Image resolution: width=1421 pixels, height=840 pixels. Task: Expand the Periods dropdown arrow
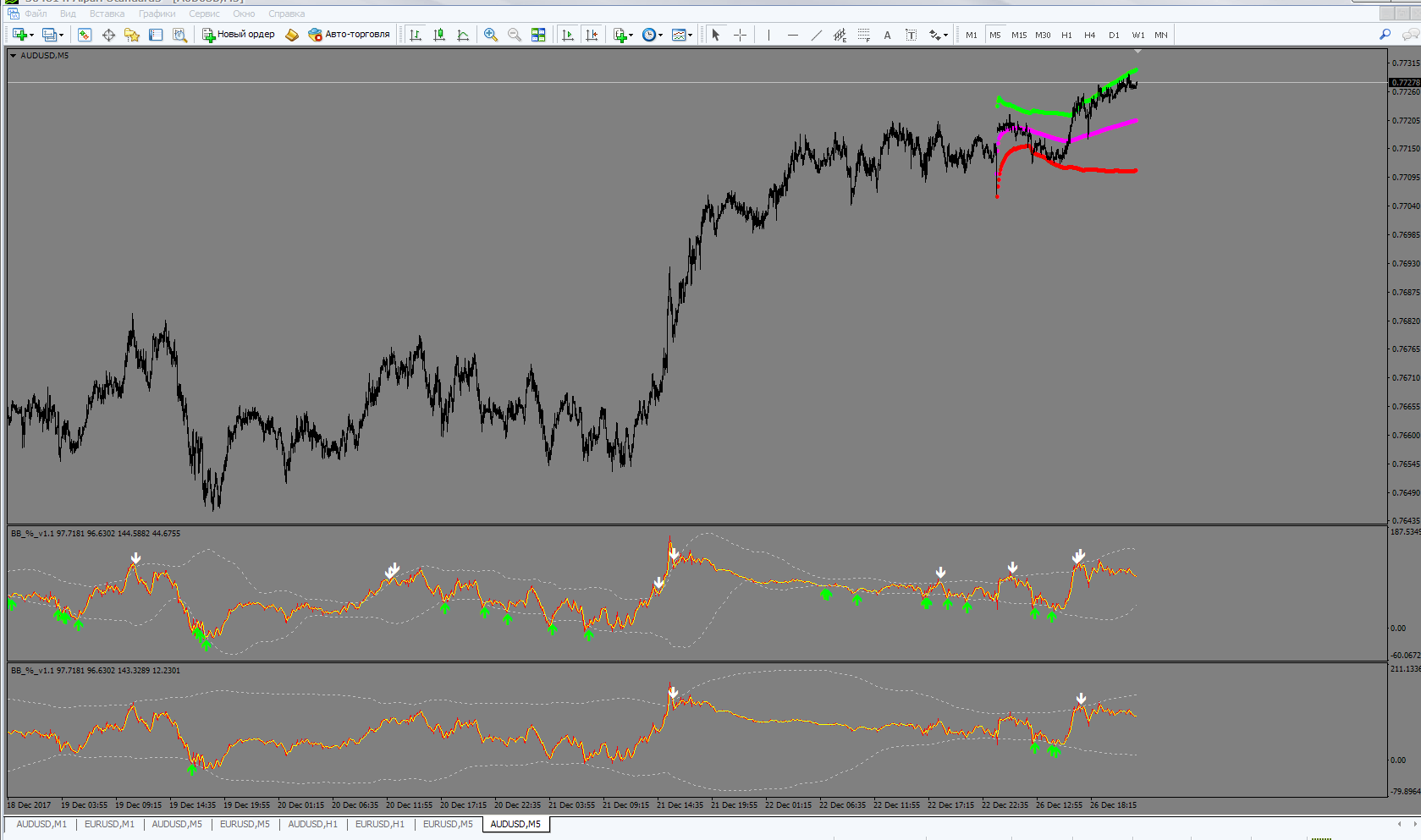[660, 36]
